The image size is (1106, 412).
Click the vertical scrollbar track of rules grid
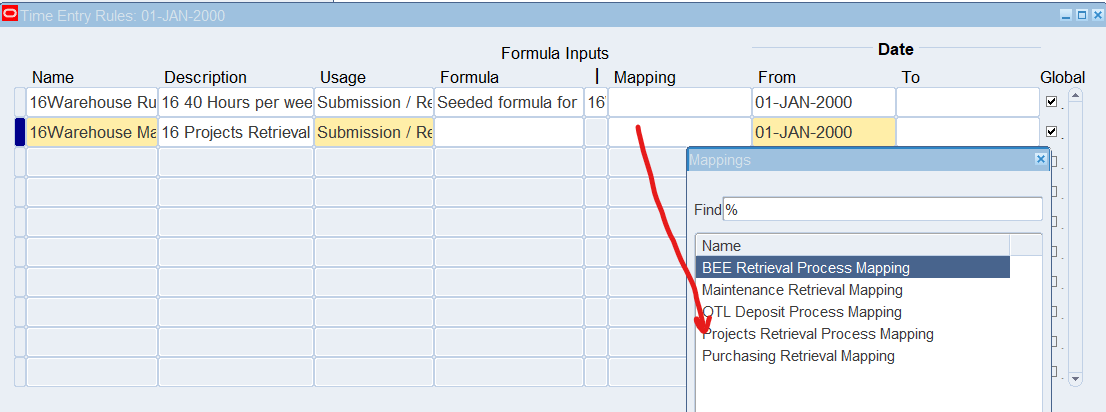[x=1076, y=240]
